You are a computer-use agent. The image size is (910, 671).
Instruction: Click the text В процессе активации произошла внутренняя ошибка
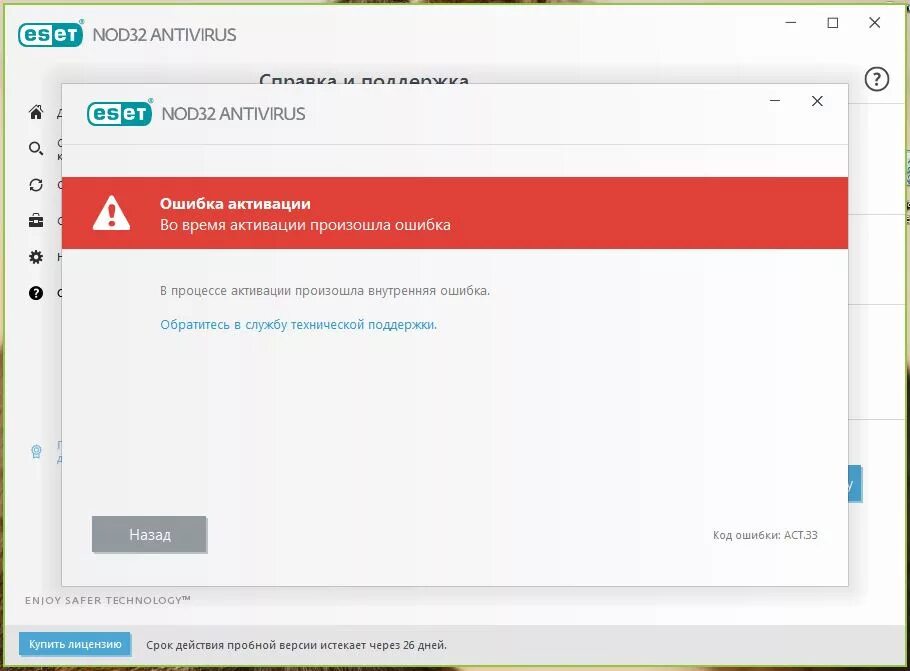tap(325, 291)
